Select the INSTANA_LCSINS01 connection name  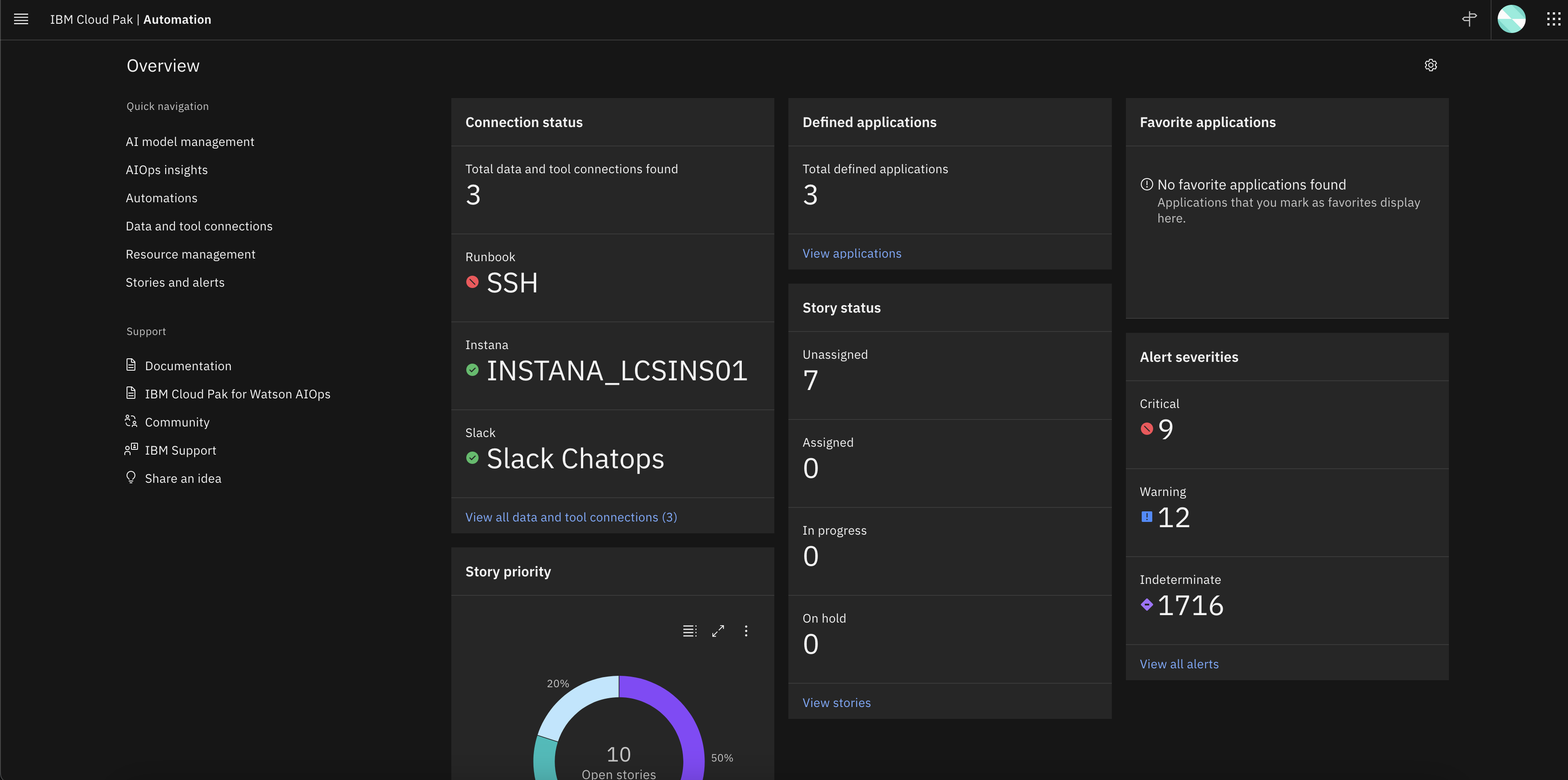[617, 371]
